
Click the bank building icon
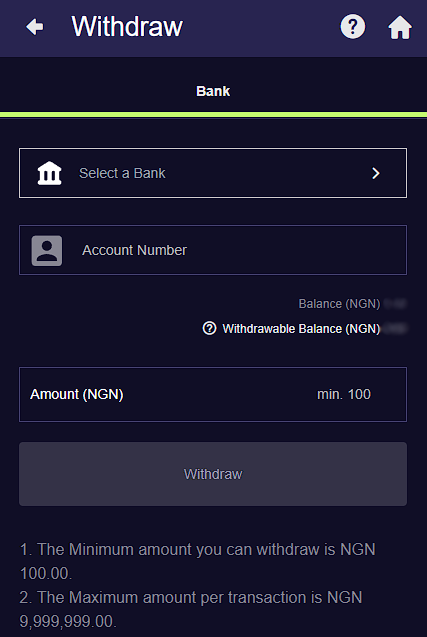tap(50, 173)
